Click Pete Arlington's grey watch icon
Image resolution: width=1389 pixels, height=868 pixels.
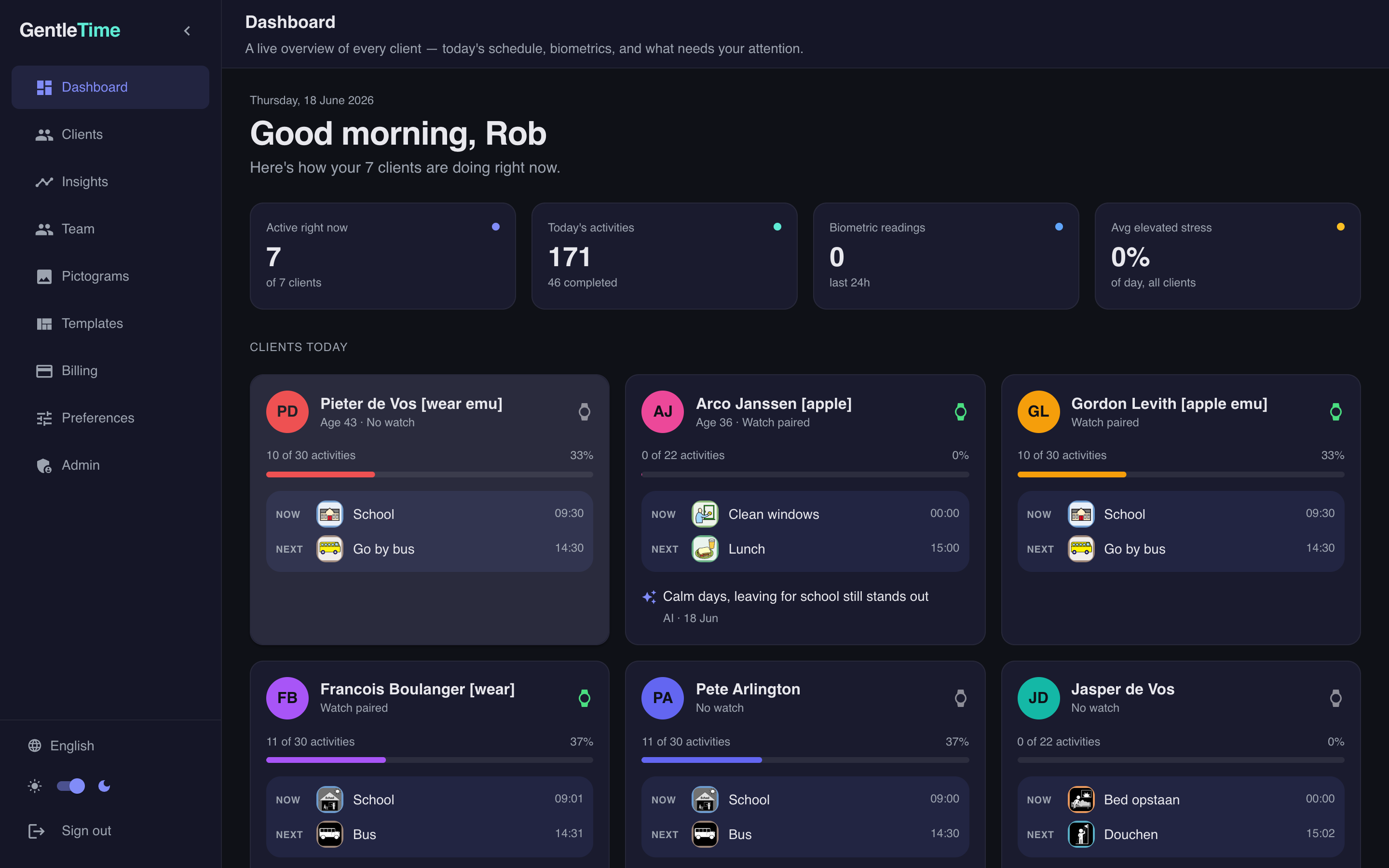pos(960,698)
